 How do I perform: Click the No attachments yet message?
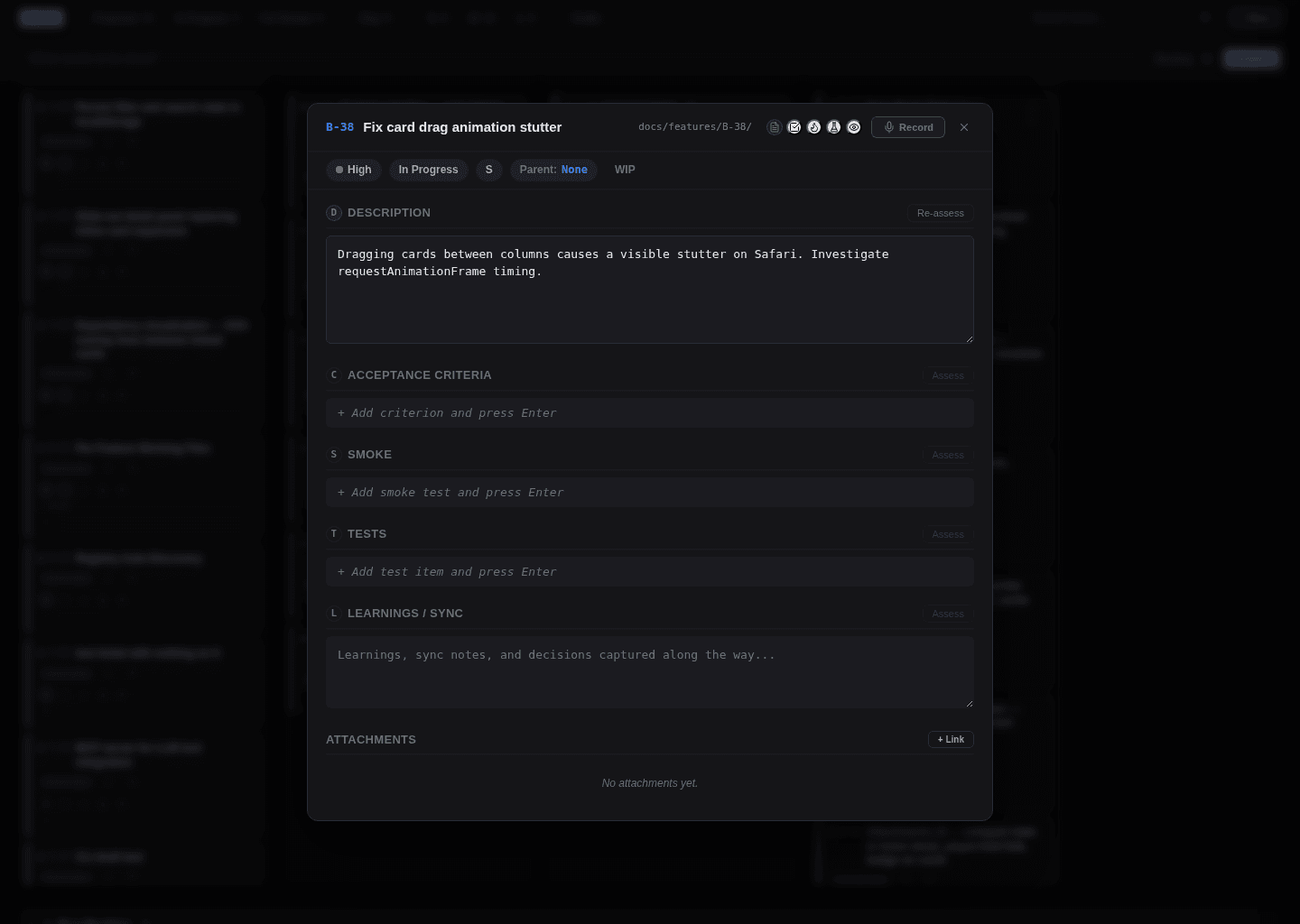[650, 783]
